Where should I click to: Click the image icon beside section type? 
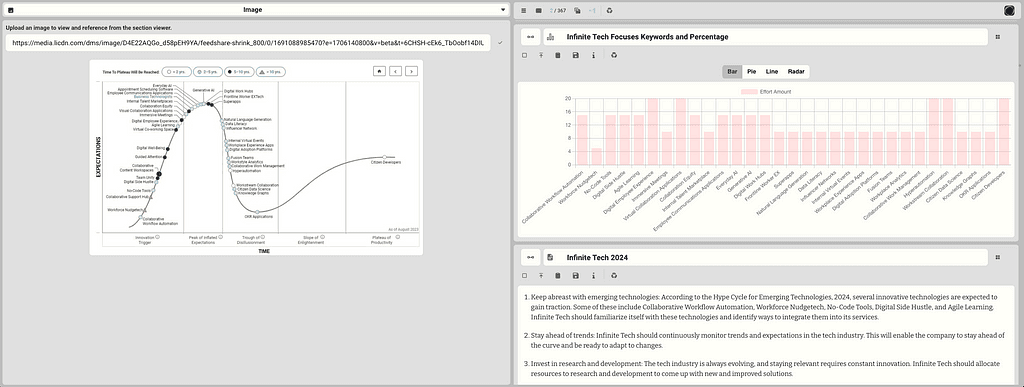pos(10,10)
